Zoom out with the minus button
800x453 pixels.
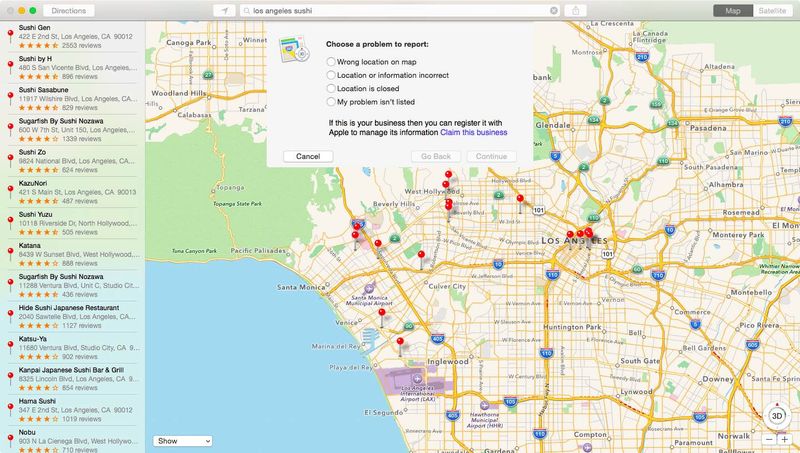pyautogui.click(x=769, y=439)
